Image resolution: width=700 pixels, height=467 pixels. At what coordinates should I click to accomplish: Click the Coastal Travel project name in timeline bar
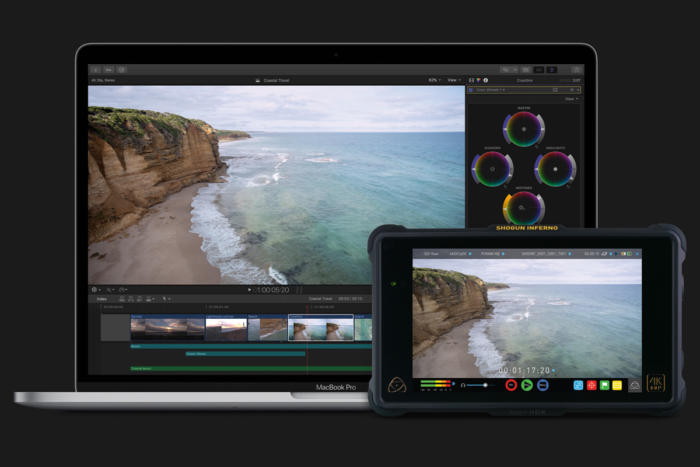tap(321, 299)
